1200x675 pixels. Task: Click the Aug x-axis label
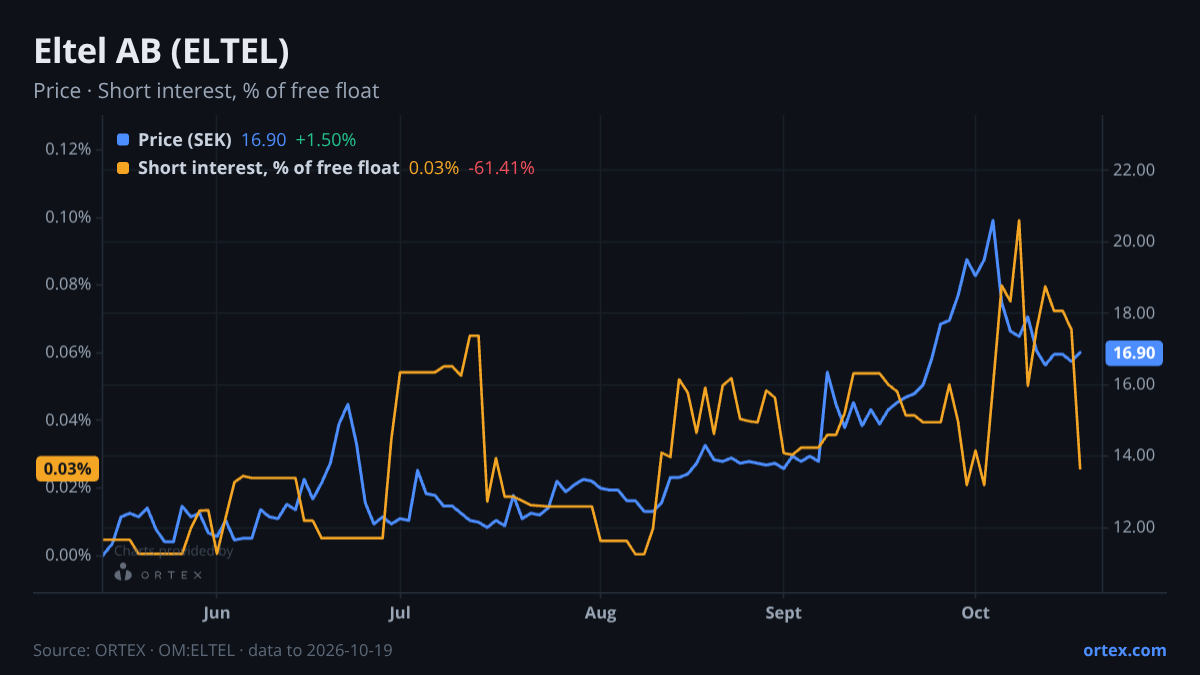[600, 613]
